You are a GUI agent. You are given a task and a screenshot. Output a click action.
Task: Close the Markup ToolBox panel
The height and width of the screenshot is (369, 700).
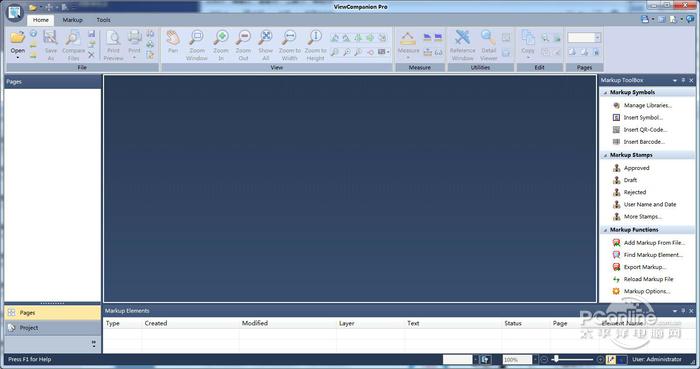692,80
